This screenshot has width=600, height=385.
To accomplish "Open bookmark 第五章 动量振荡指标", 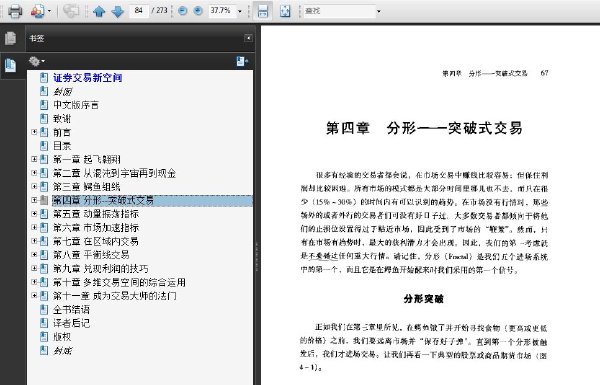I will 96,214.
